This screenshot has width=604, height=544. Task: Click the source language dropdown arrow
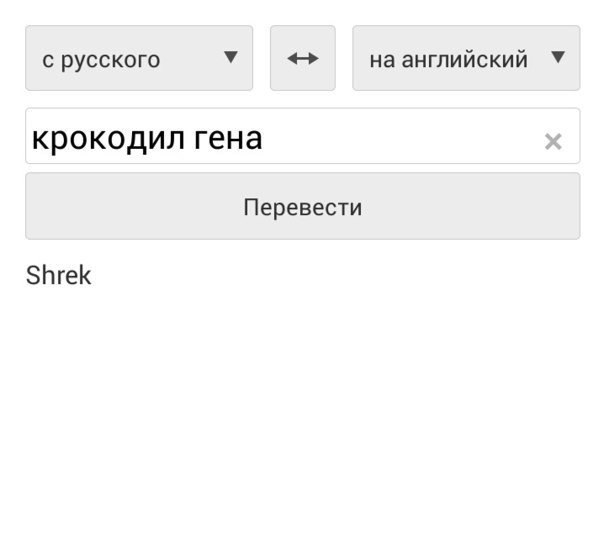[231, 57]
